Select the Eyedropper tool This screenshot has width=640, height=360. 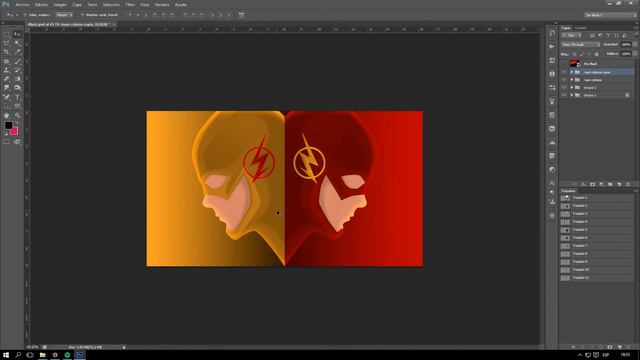(17, 52)
